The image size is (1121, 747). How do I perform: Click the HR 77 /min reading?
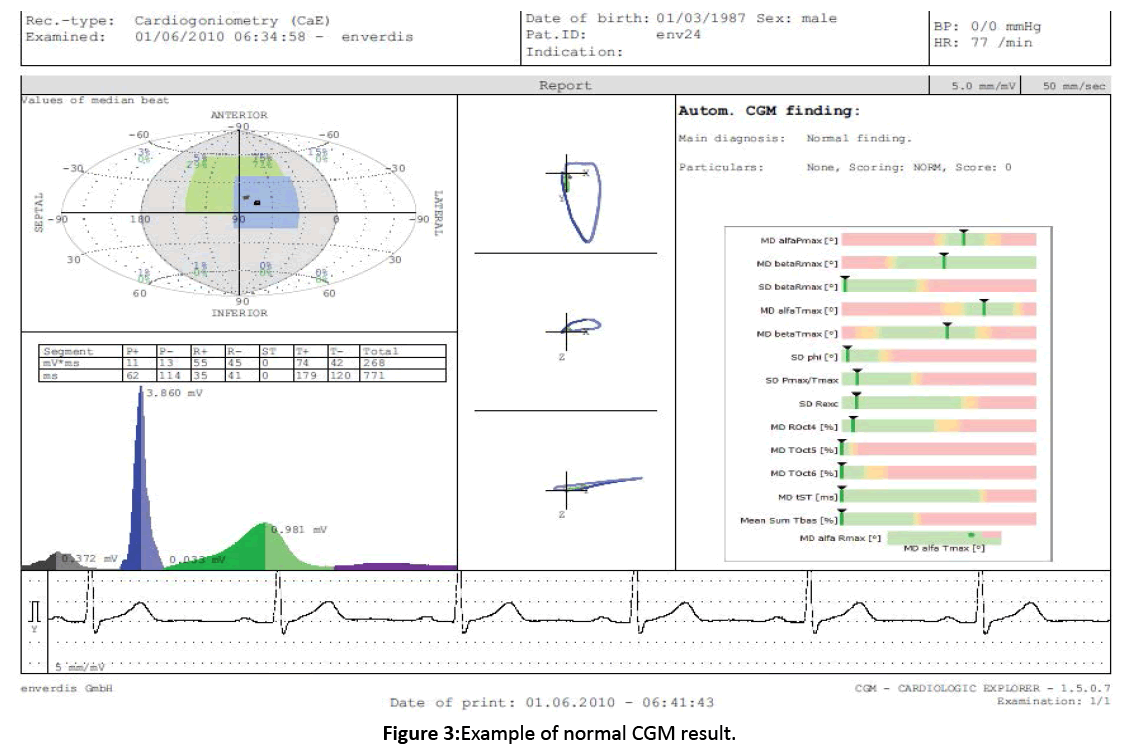[x=983, y=43]
